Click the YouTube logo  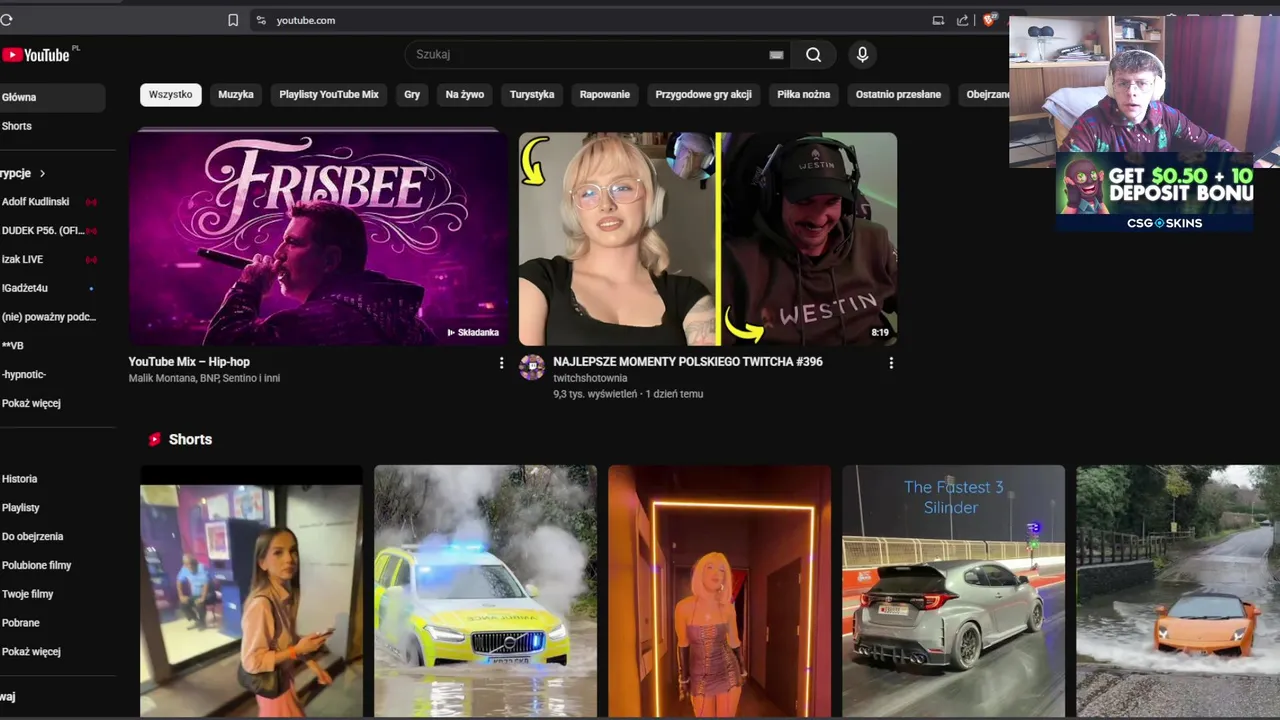click(36, 55)
